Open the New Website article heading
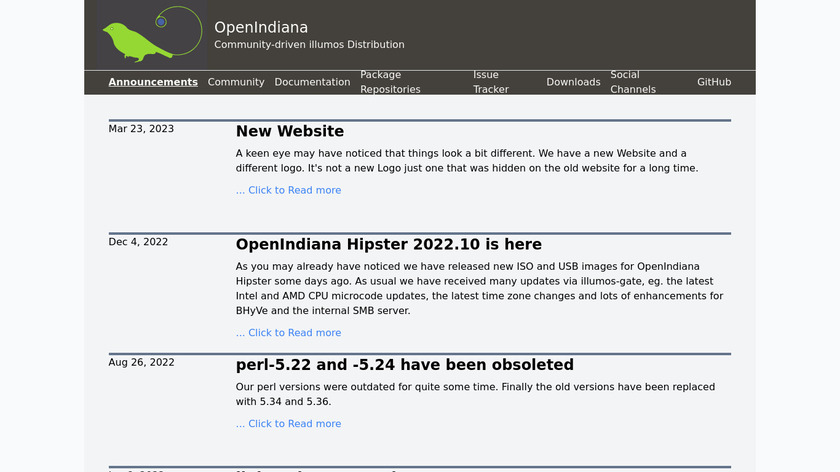 [x=290, y=131]
